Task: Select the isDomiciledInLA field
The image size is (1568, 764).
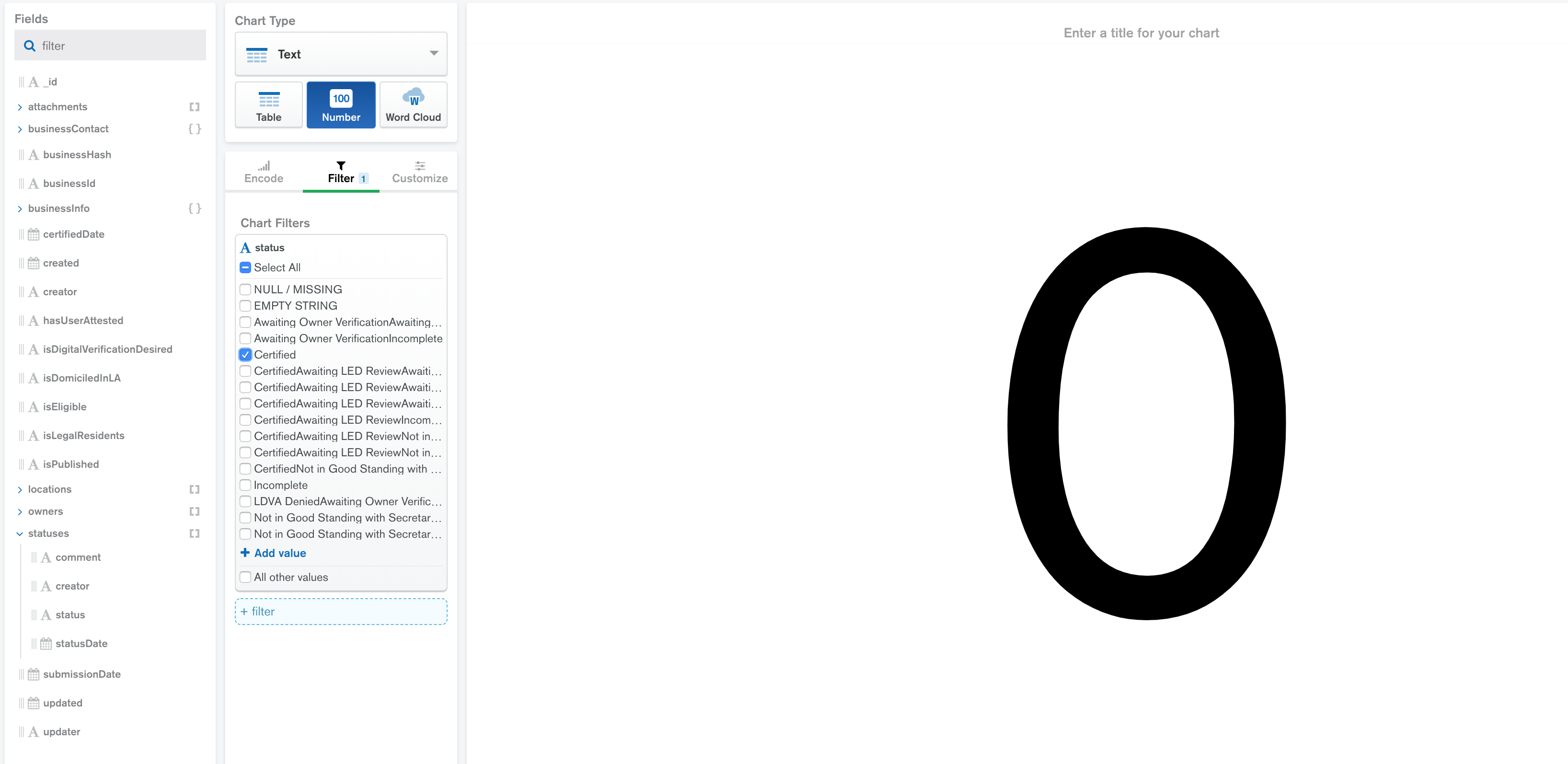Action: pyautogui.click(x=81, y=378)
